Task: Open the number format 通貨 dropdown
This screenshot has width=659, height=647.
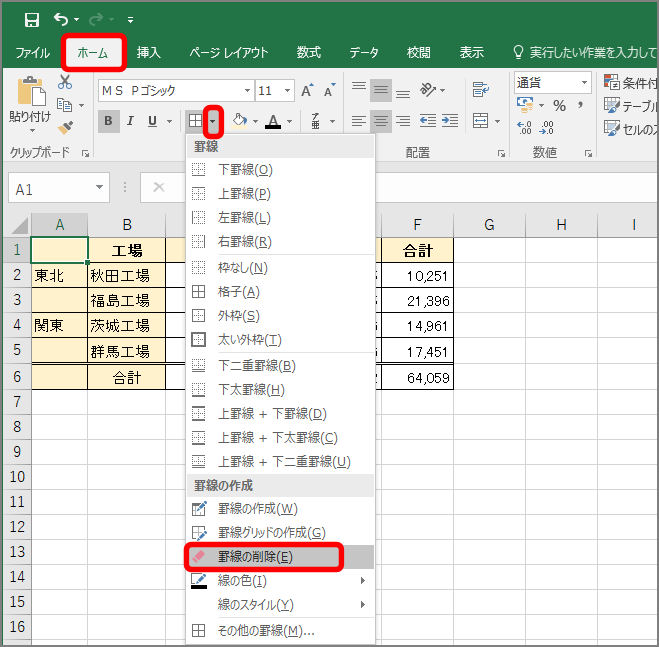Action: point(584,82)
